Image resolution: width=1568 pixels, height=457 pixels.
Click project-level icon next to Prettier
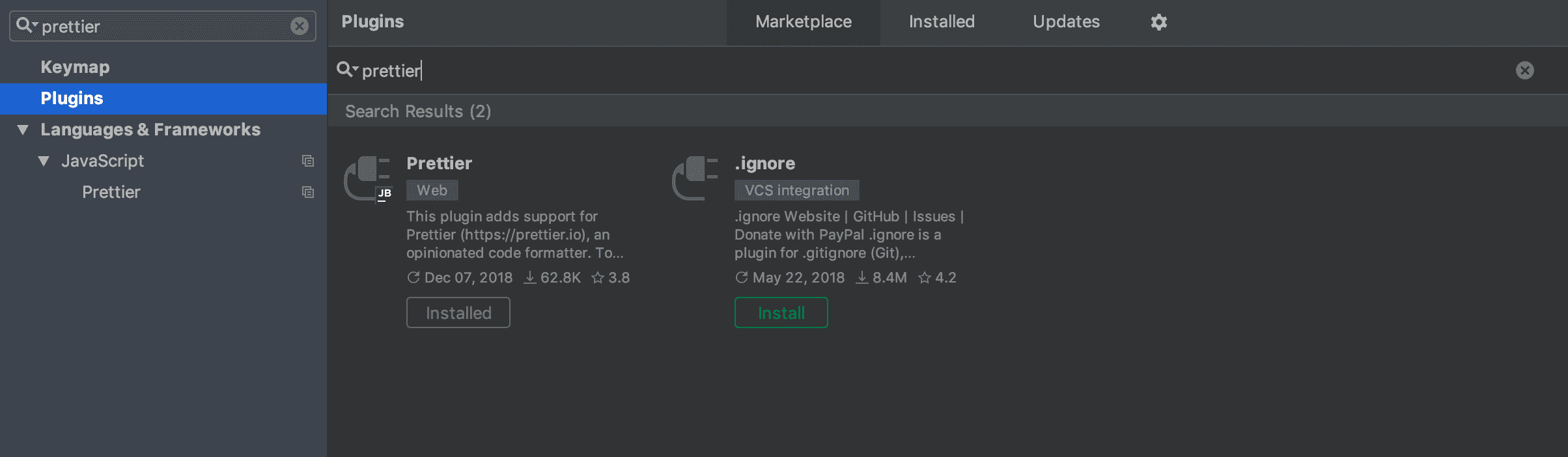308,192
